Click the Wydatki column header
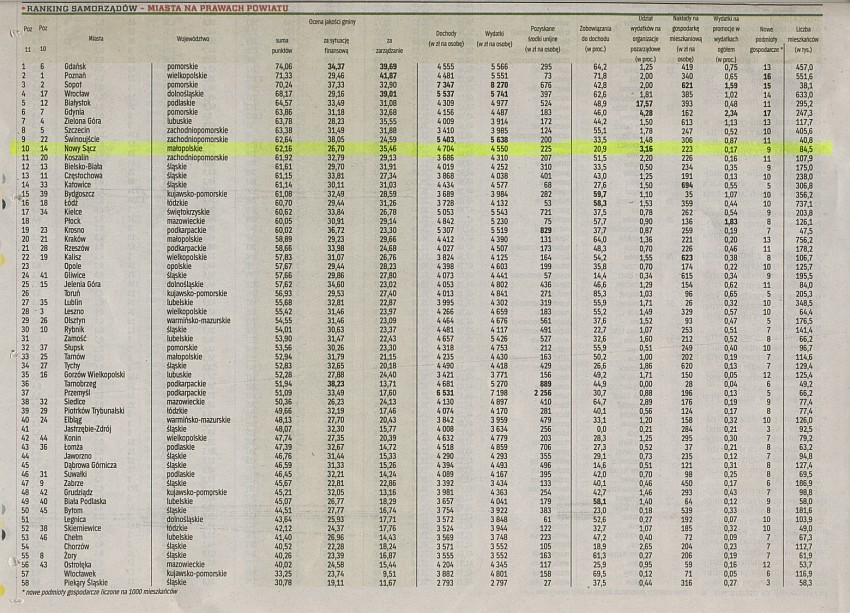The width and height of the screenshot is (850, 613). 494,38
